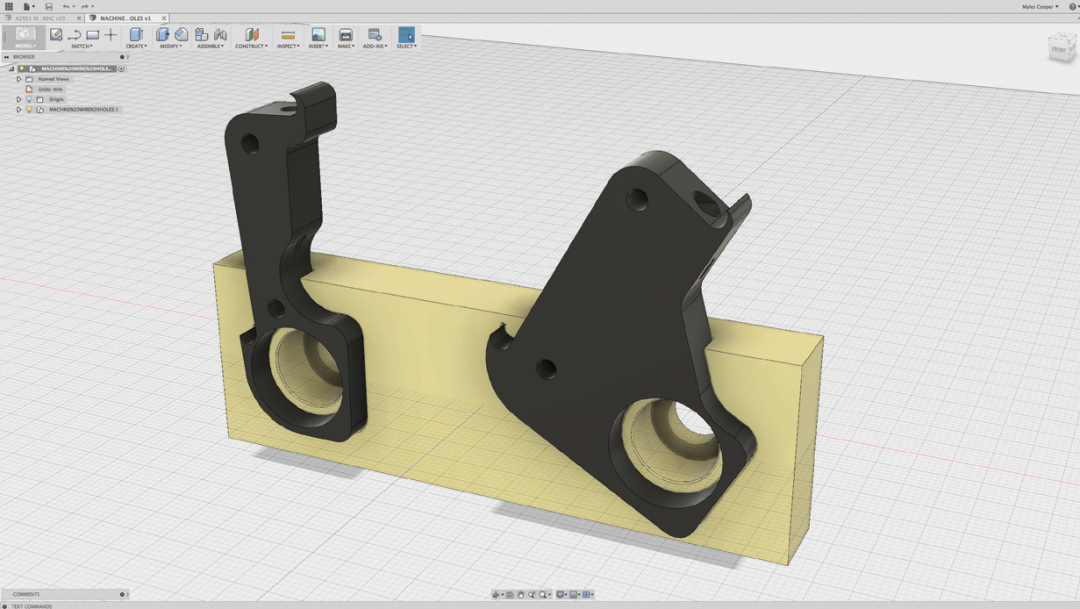This screenshot has width=1080, height=609.
Task: Open the MODEL workspace dropdown
Action: pos(25,37)
